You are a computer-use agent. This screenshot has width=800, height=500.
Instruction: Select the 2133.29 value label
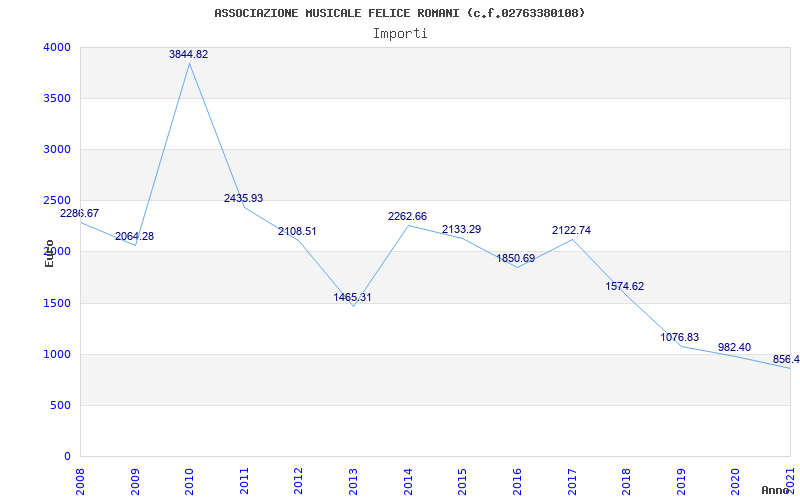(x=461, y=230)
